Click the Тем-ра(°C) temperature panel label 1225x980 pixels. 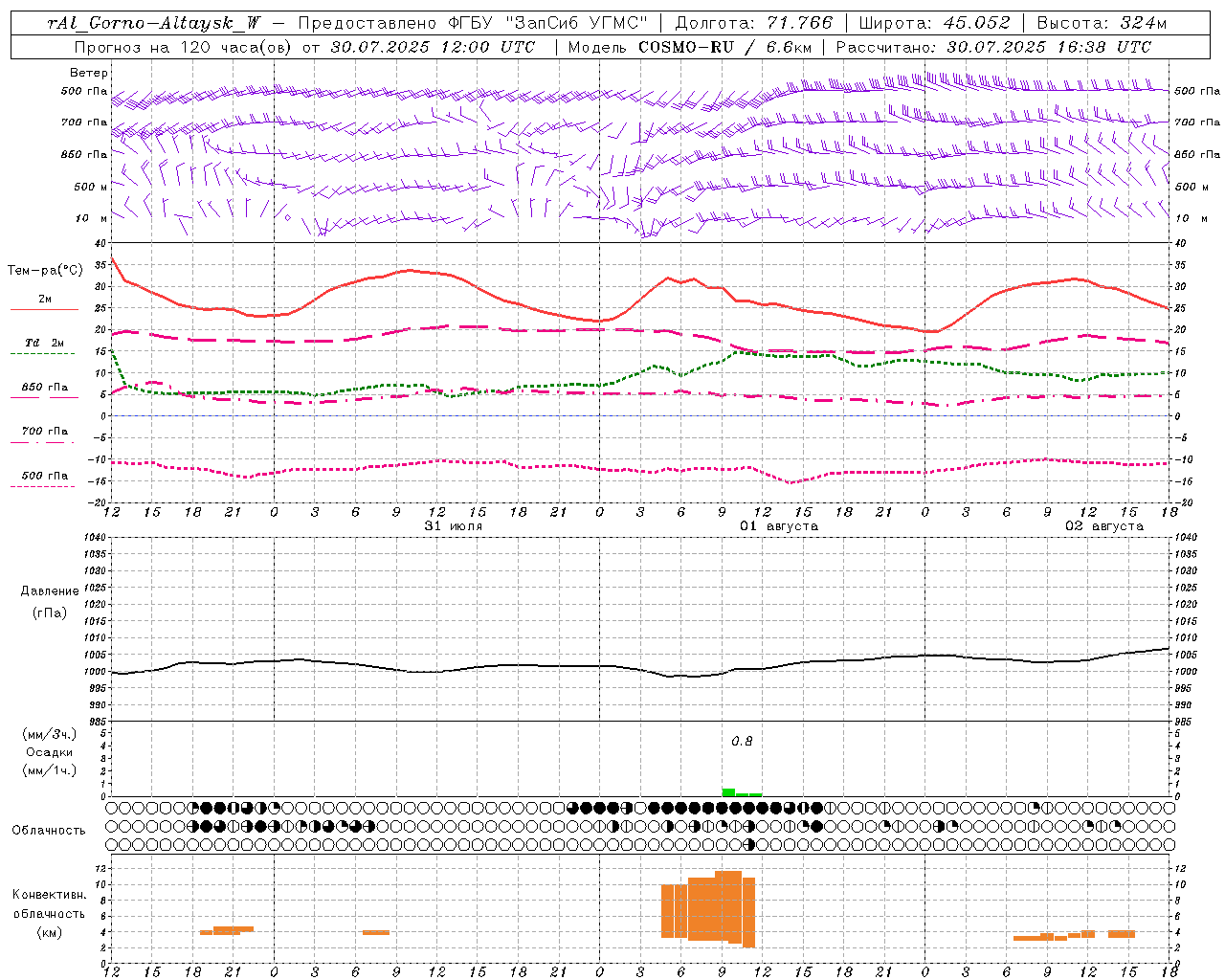pos(44,271)
